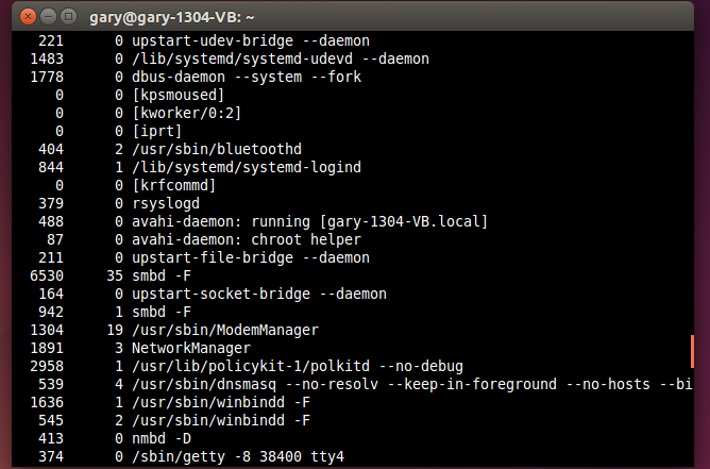Click the gary@gary-1304-VB title bar text
The width and height of the screenshot is (710, 469).
[187, 17]
